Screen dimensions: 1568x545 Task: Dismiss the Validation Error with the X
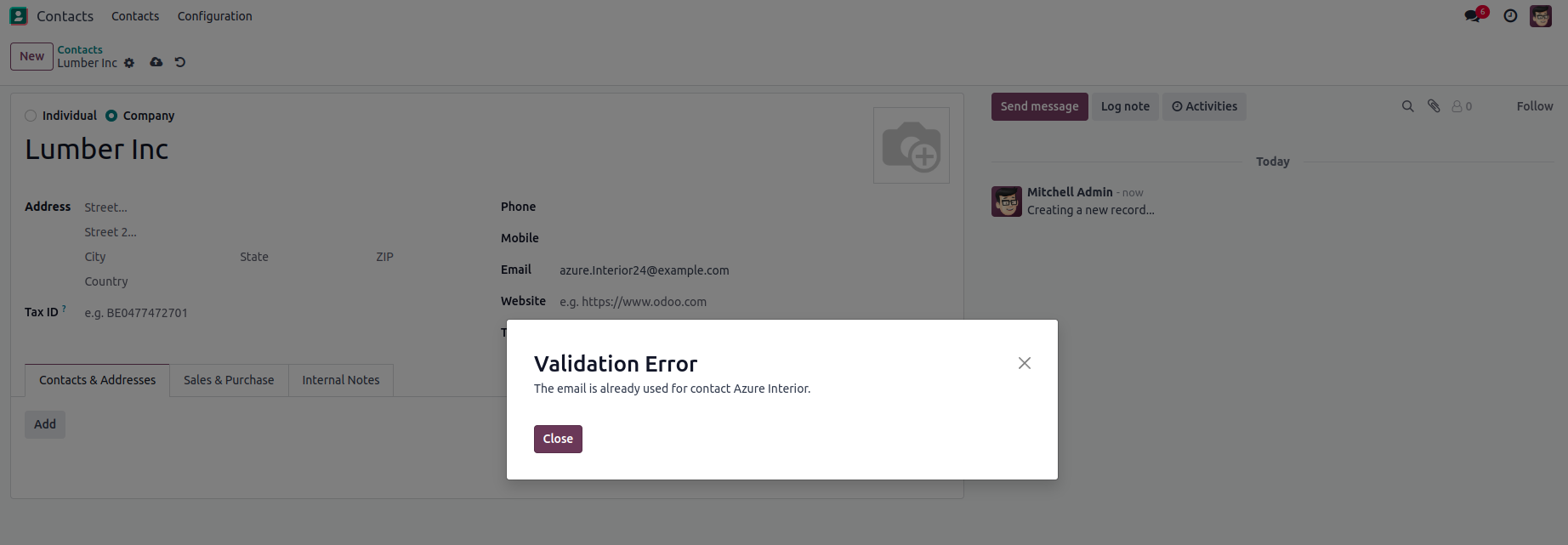click(x=1024, y=363)
